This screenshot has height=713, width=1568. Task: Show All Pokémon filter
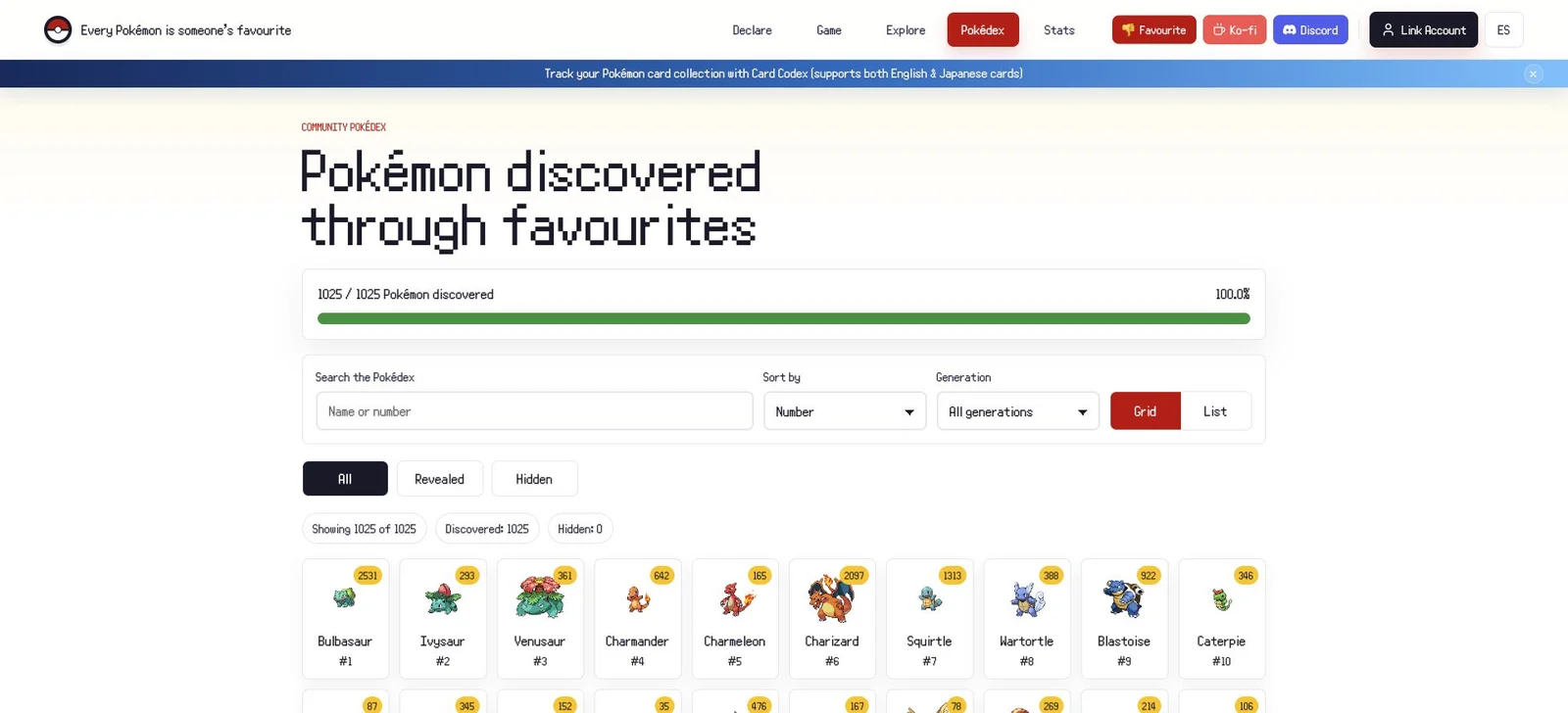(345, 479)
